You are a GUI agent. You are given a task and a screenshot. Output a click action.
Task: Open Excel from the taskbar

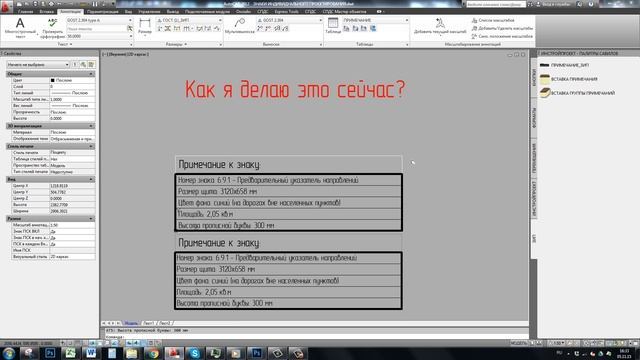click(x=71, y=353)
